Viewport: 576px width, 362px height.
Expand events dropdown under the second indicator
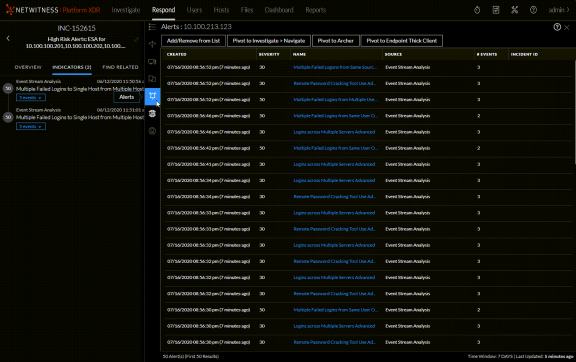click(31, 126)
